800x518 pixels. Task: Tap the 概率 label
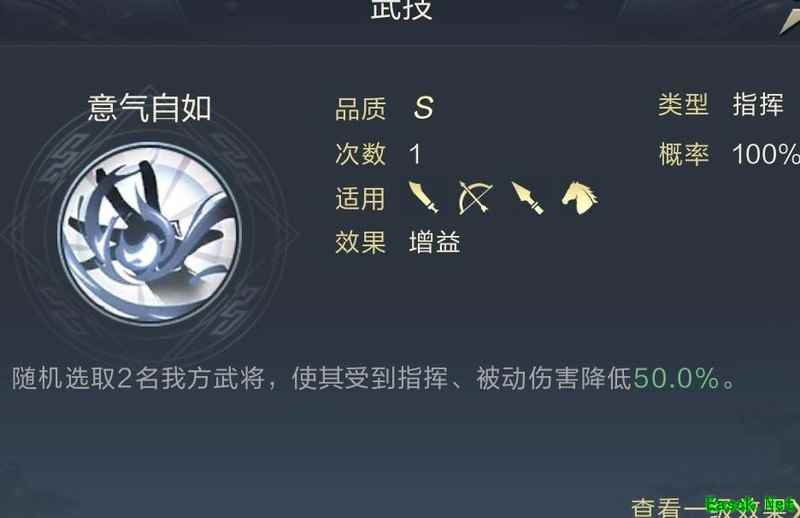tap(684, 154)
